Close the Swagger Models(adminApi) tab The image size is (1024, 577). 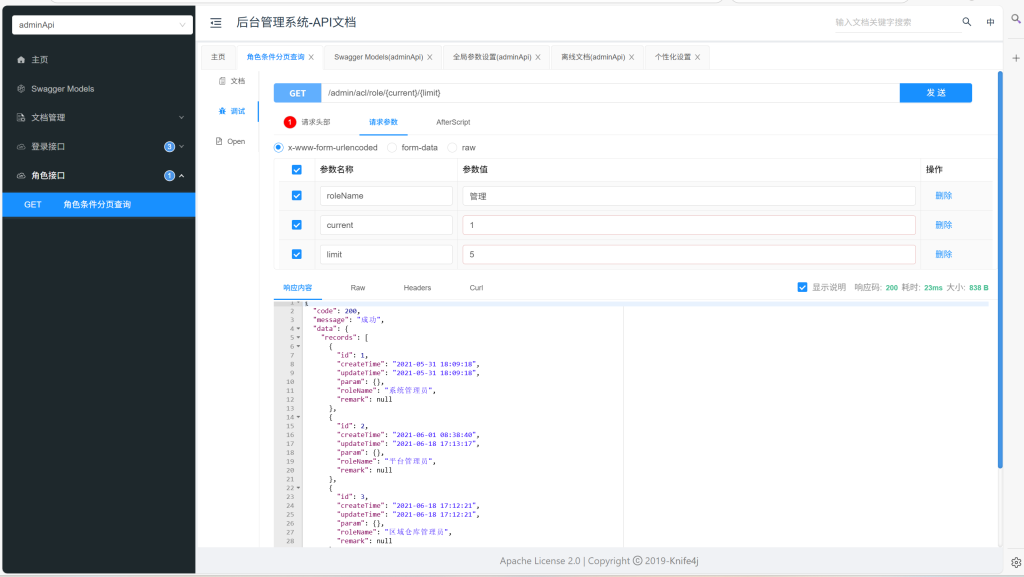[430, 57]
